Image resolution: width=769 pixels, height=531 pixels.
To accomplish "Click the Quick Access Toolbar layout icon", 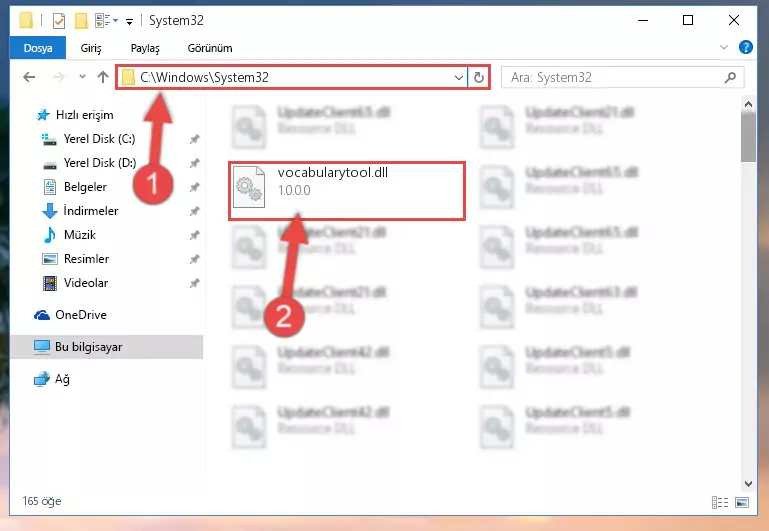I will (x=103, y=21).
